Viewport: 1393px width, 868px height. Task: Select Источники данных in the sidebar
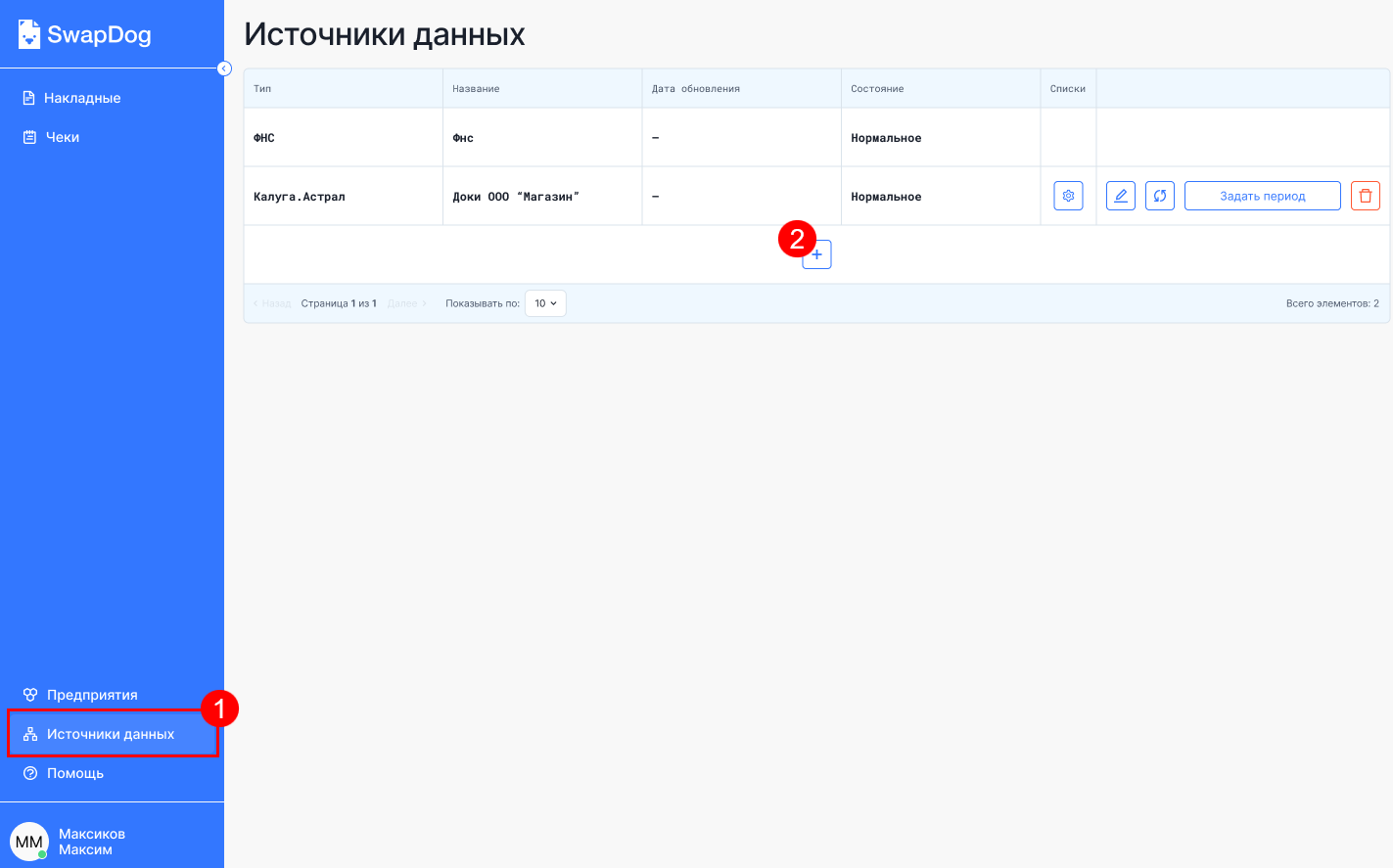(110, 734)
